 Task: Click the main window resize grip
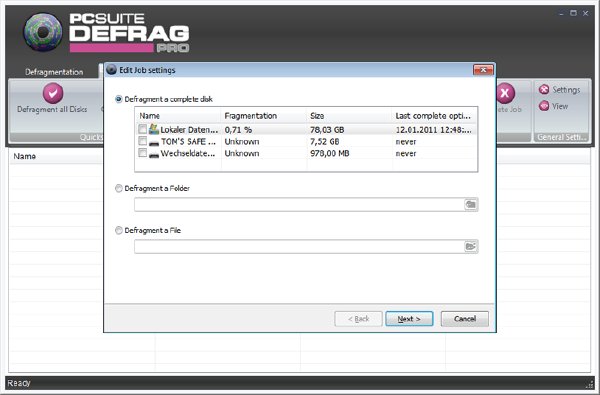point(589,384)
